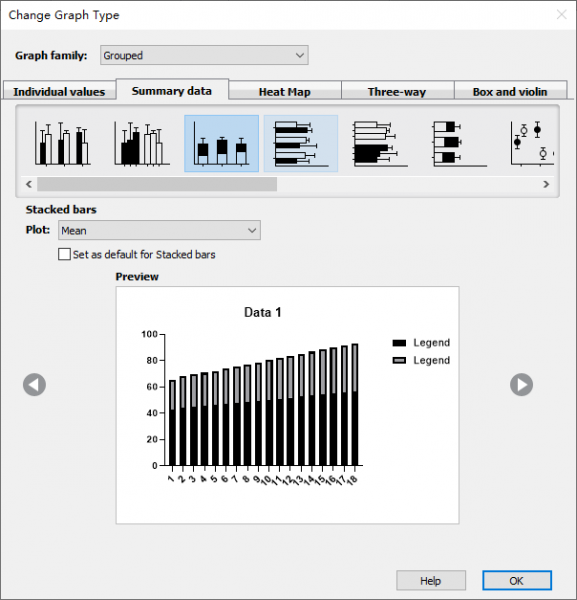Switch to the Individual values tab
577x600 pixels.
click(x=59, y=91)
